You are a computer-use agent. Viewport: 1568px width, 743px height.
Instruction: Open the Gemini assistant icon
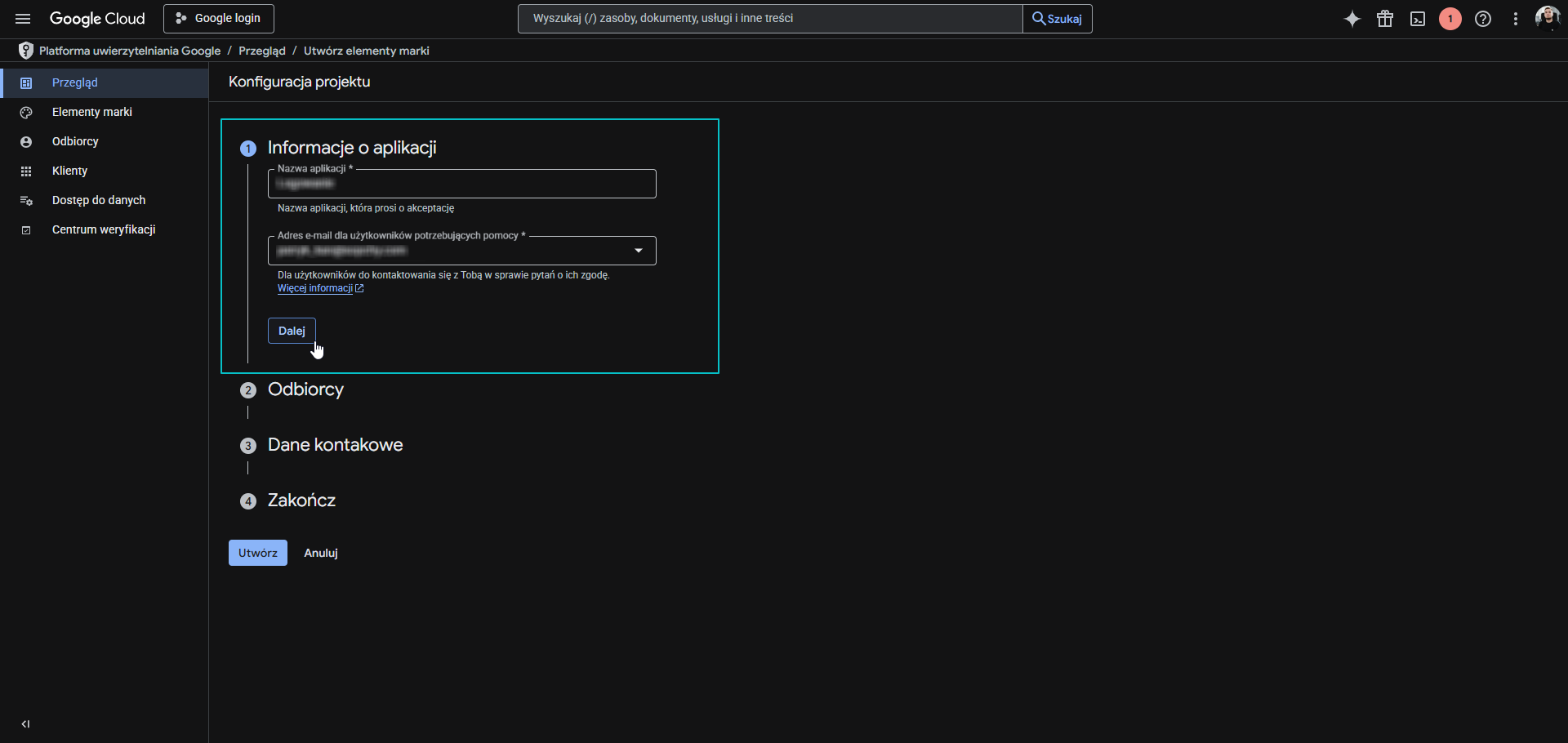pos(1352,18)
